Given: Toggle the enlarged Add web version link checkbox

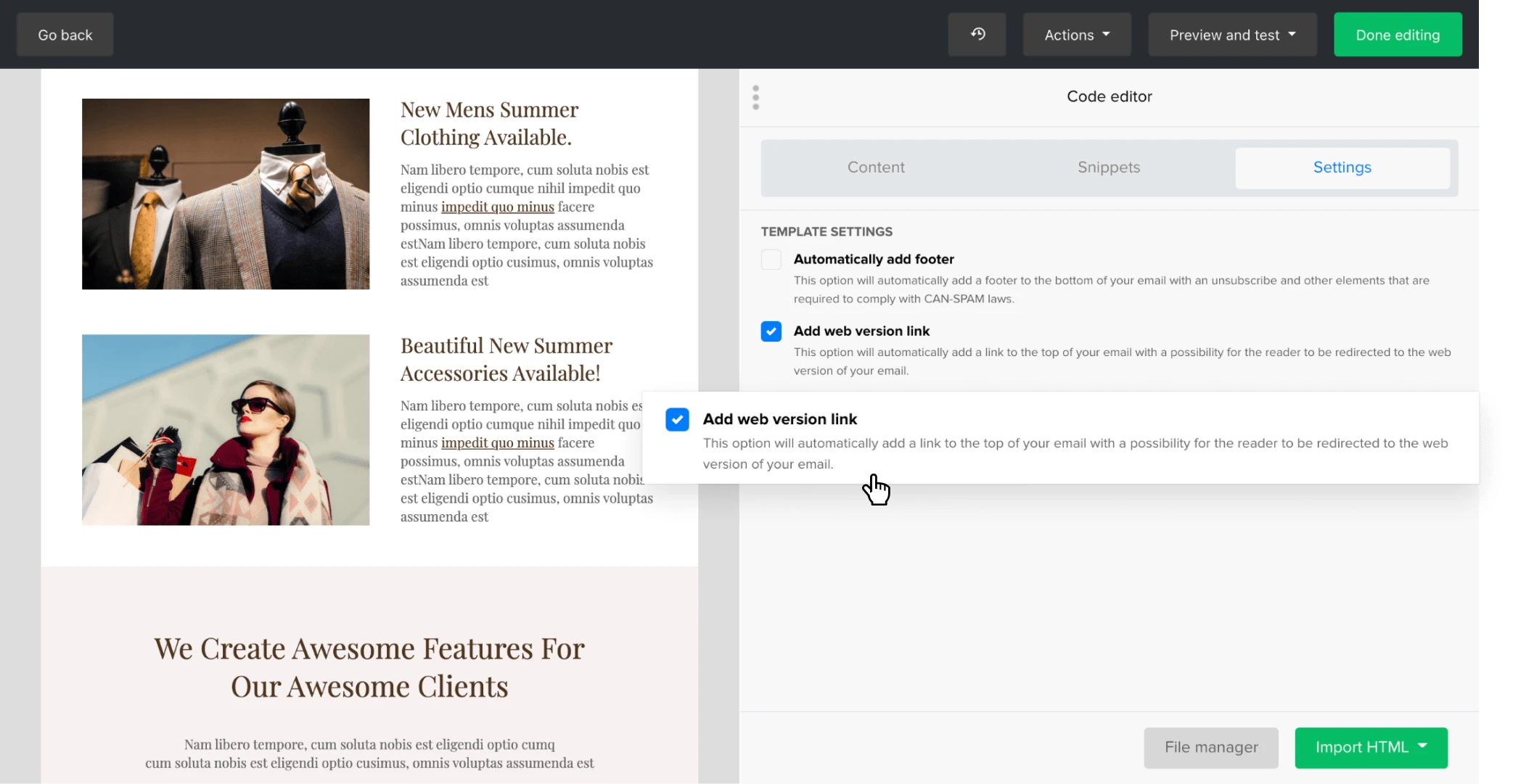Looking at the screenshot, I should [x=676, y=419].
